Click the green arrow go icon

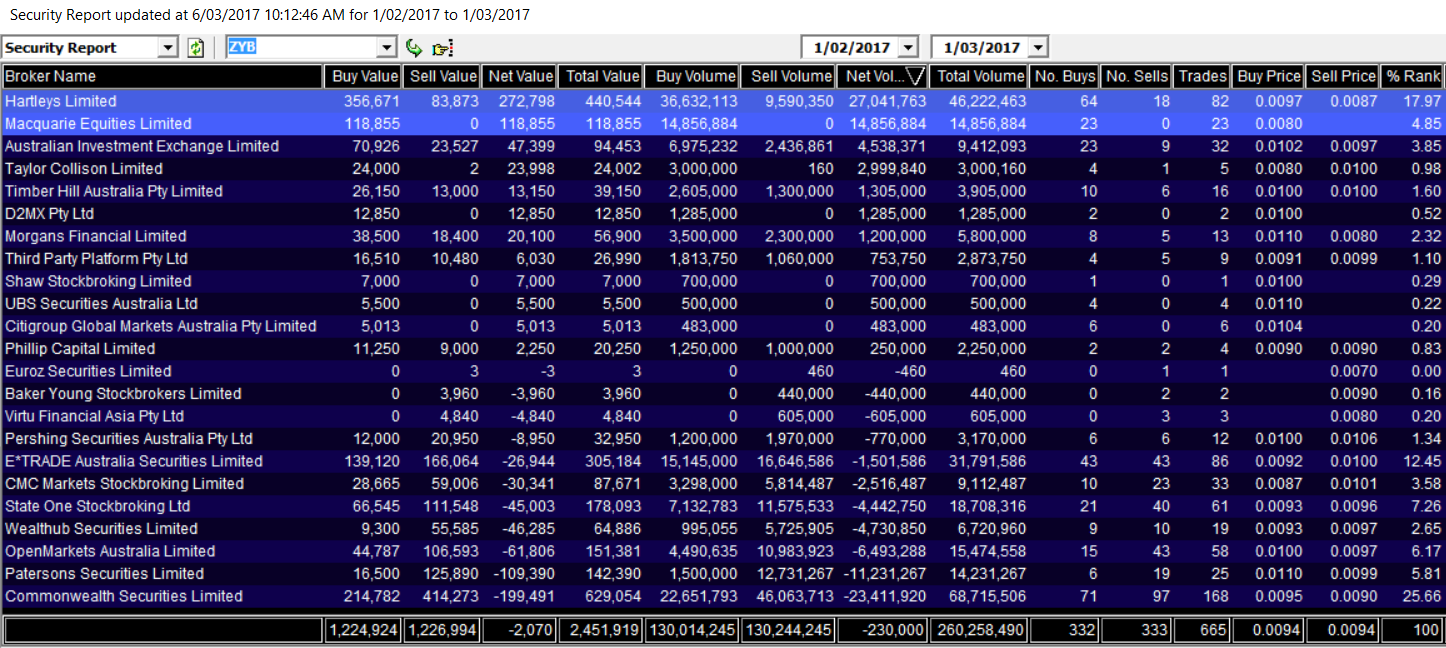click(414, 48)
